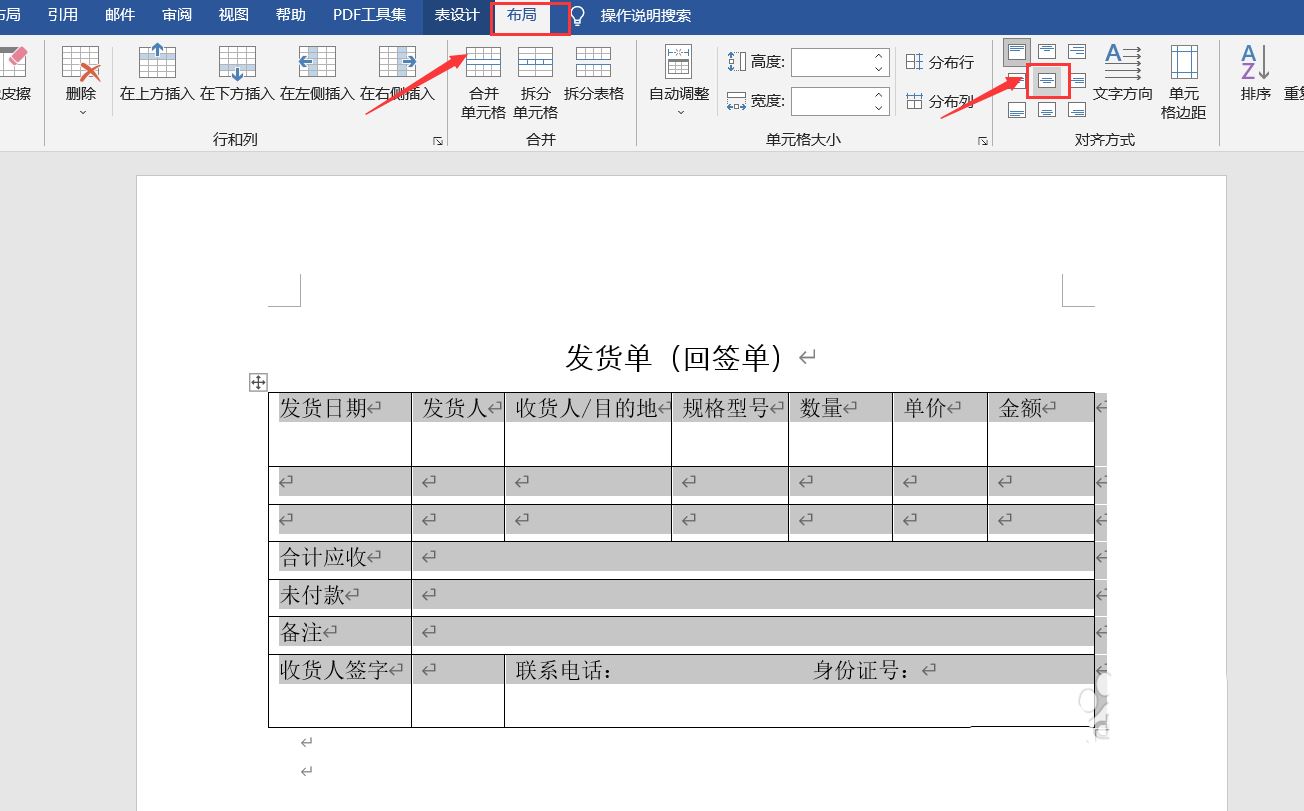
Task: Open the 删除 dropdown arrow
Action: click(x=82, y=112)
